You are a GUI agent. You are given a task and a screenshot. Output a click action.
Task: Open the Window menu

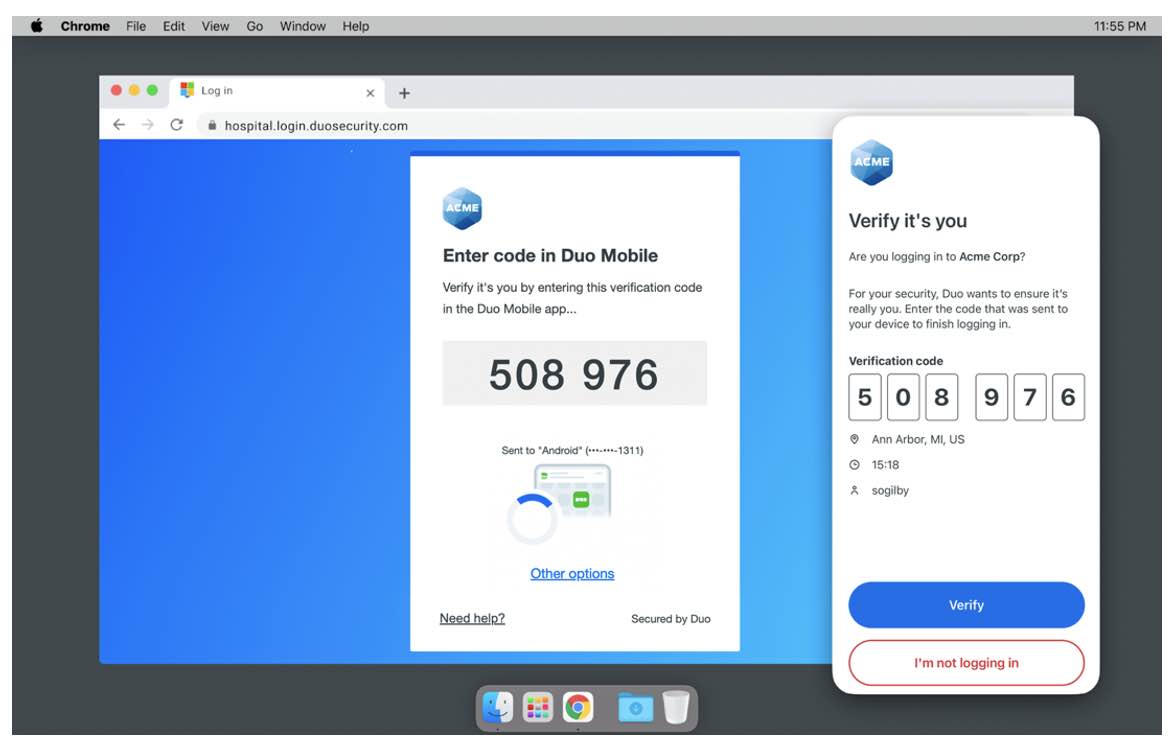[302, 26]
